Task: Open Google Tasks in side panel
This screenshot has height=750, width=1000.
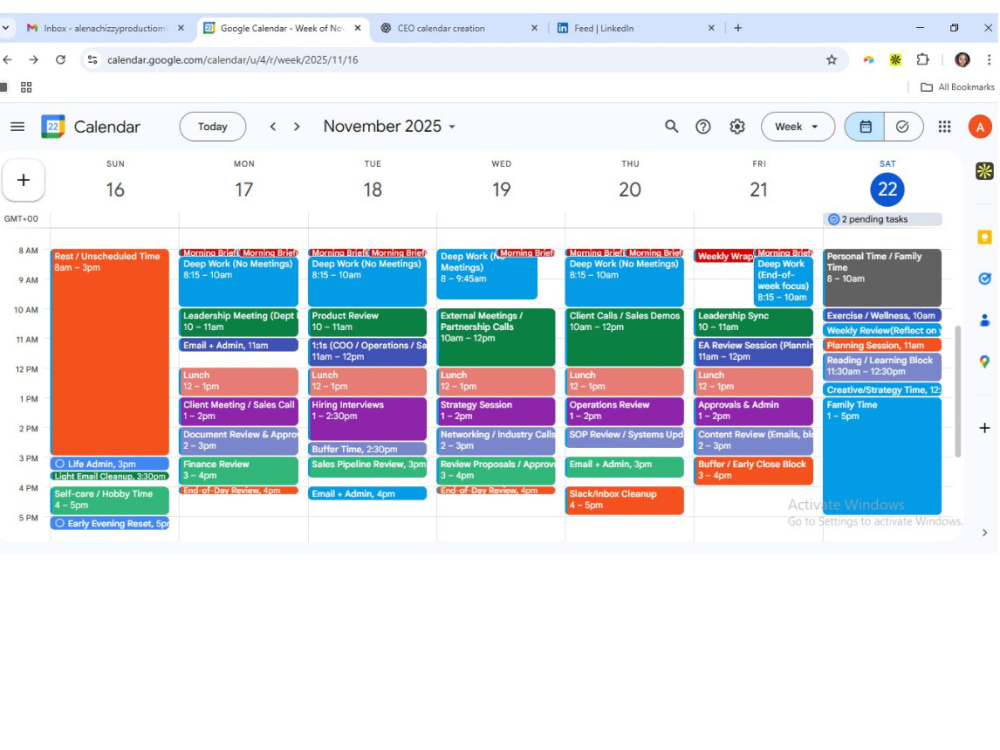Action: point(984,278)
